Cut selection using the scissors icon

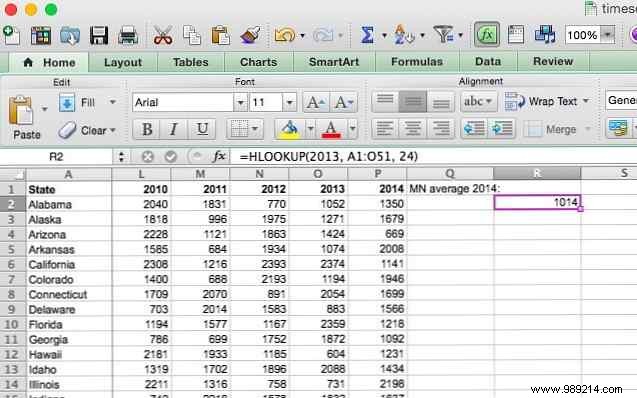pos(162,35)
